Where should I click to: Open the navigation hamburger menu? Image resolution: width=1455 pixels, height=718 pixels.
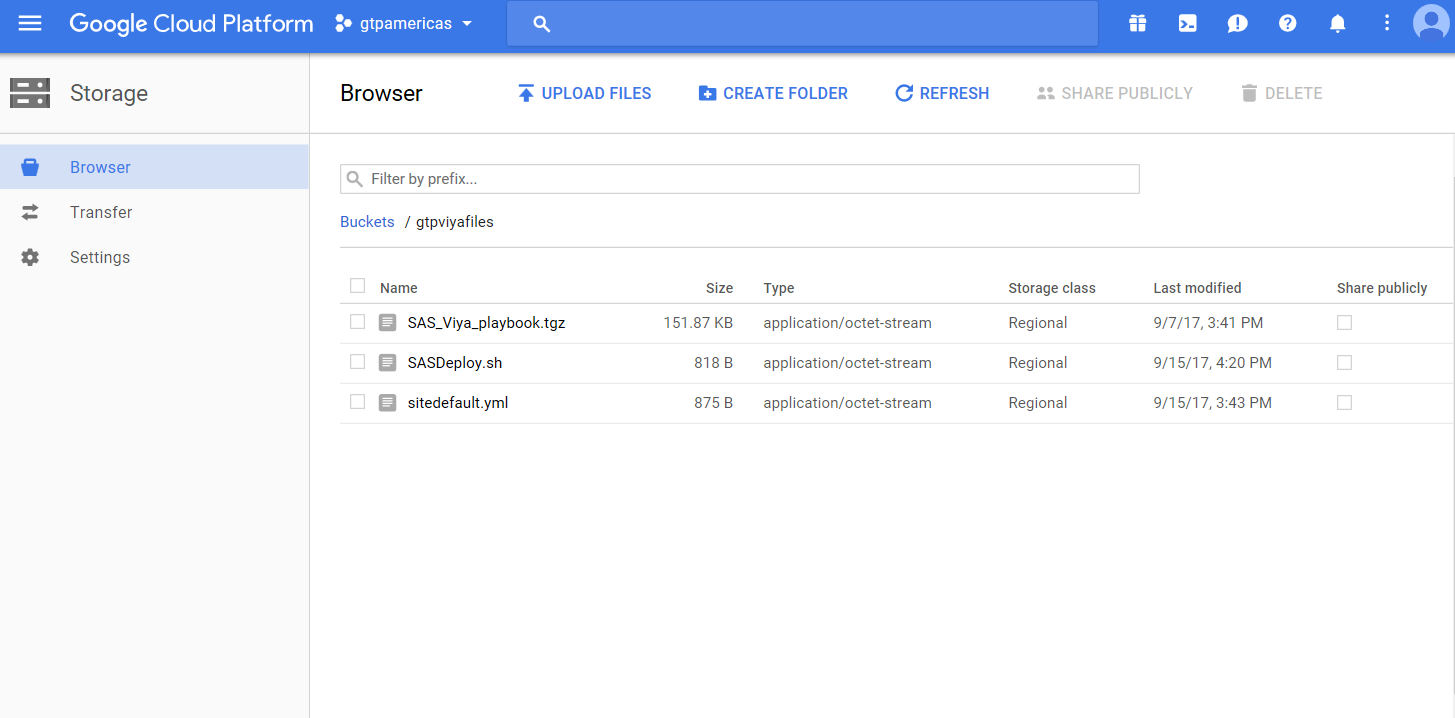click(x=30, y=22)
